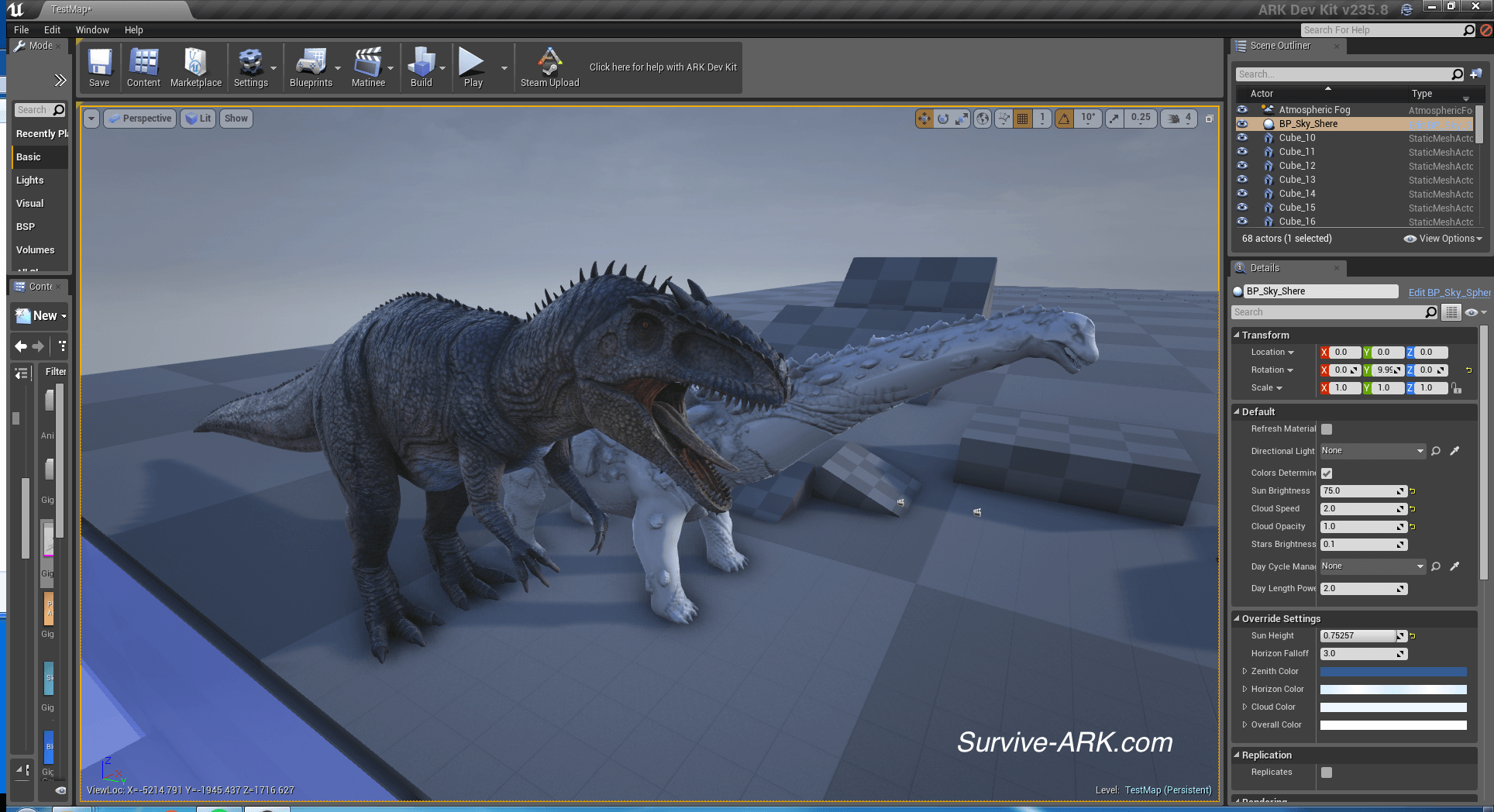Open the Window menu

pyautogui.click(x=92, y=30)
